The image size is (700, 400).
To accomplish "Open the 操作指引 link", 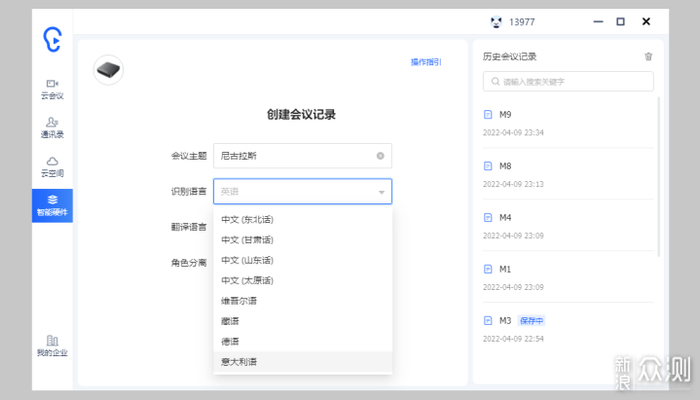I will [426, 62].
